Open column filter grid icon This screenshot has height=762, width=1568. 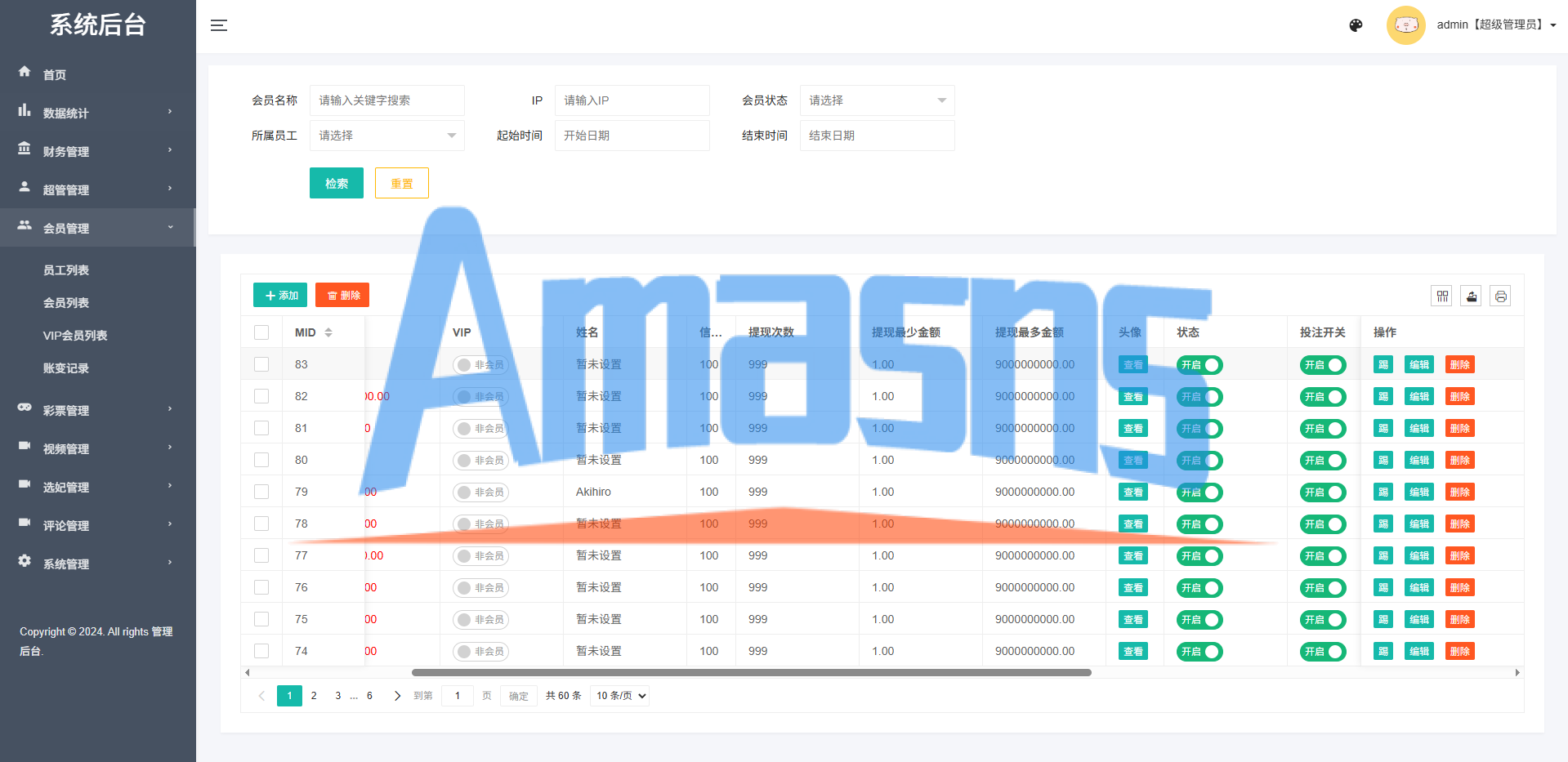(x=1442, y=296)
